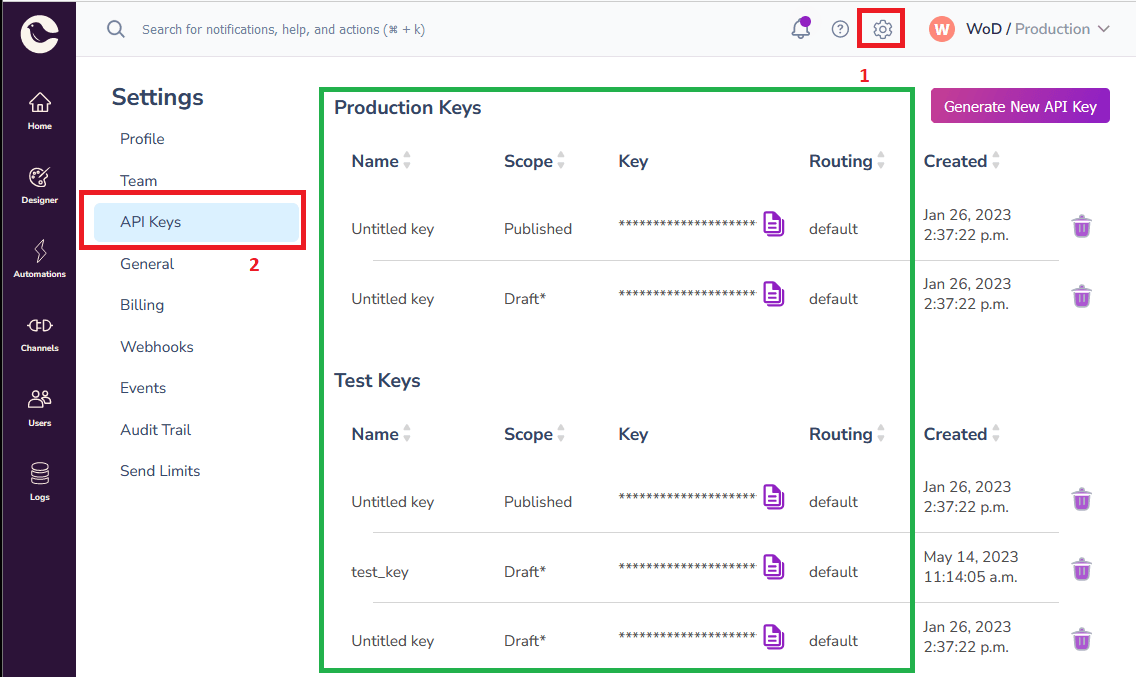This screenshot has height=677, width=1136.
Task: Open the Channels section
Action: point(39,330)
